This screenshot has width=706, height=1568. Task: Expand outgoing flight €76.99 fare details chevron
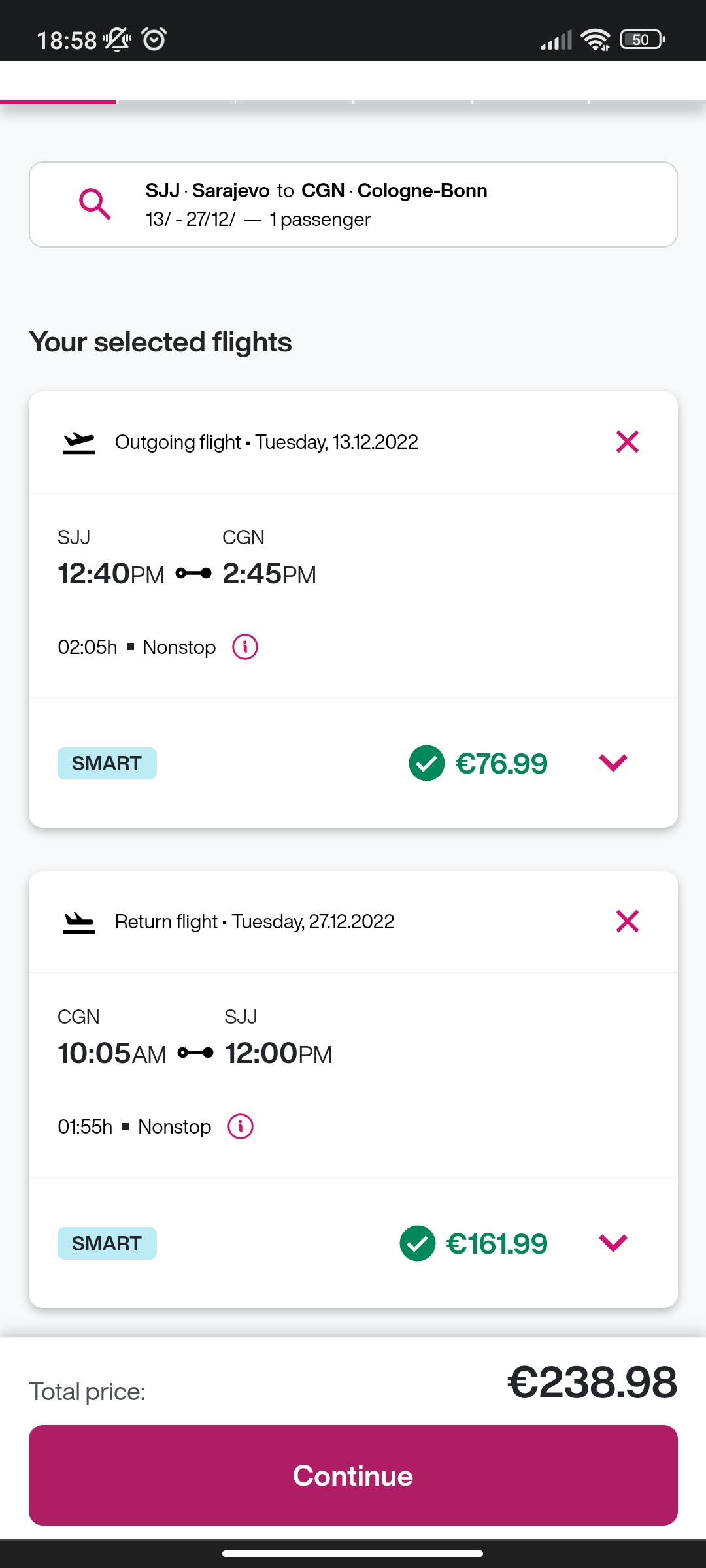(x=613, y=762)
